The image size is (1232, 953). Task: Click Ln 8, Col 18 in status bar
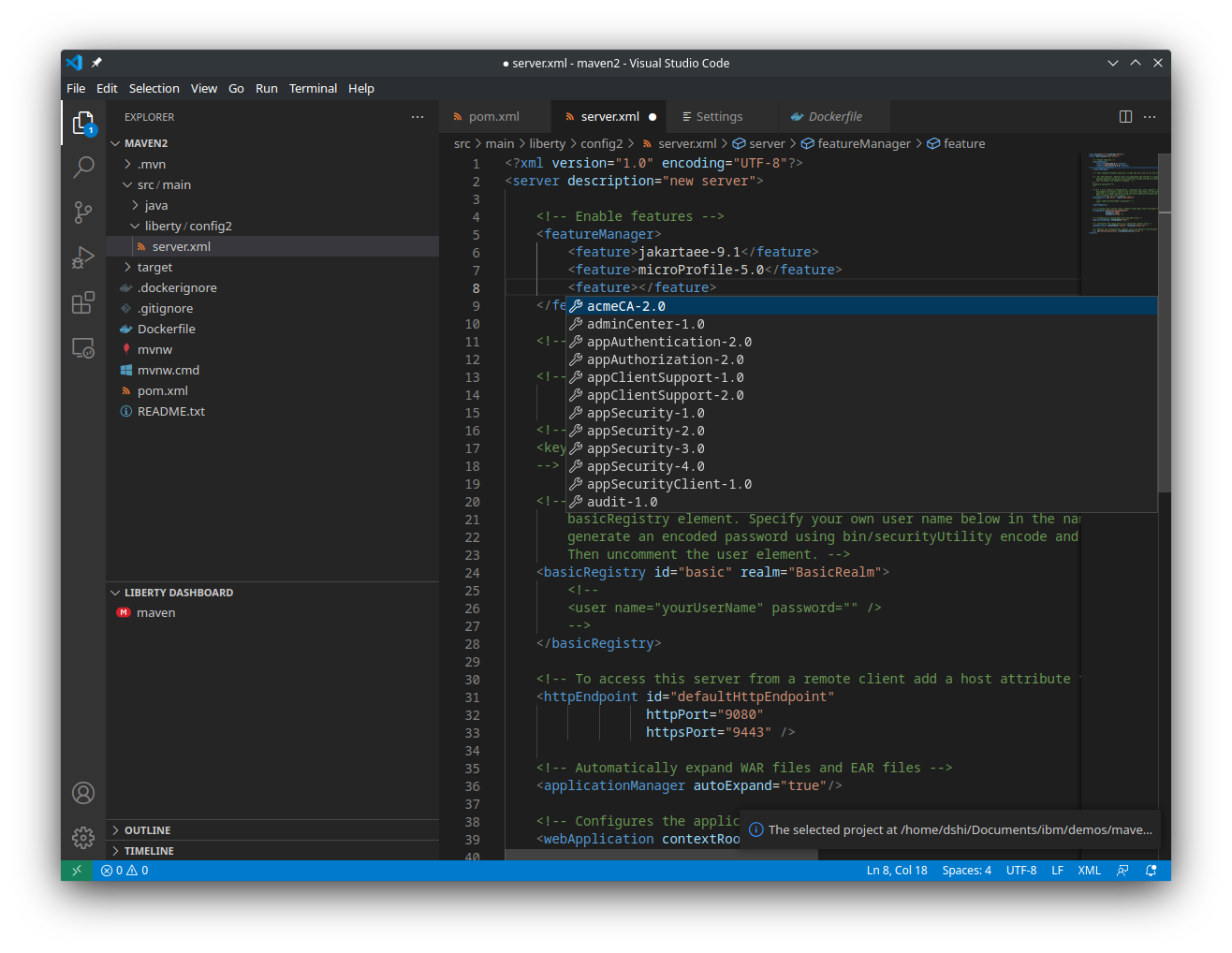pyautogui.click(x=897, y=871)
